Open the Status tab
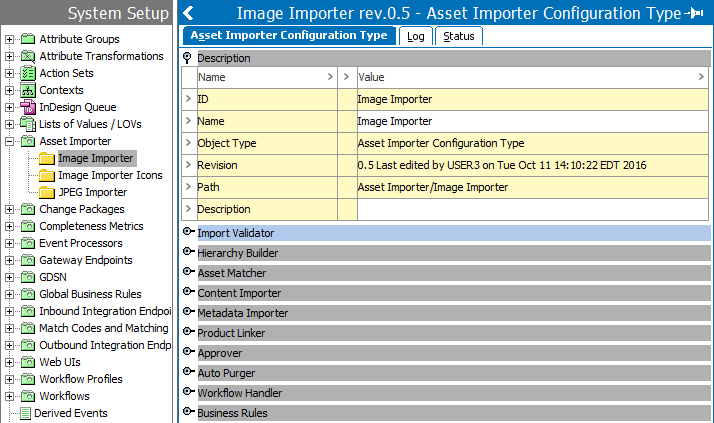Viewport: 714px width, 423px height. (x=459, y=36)
